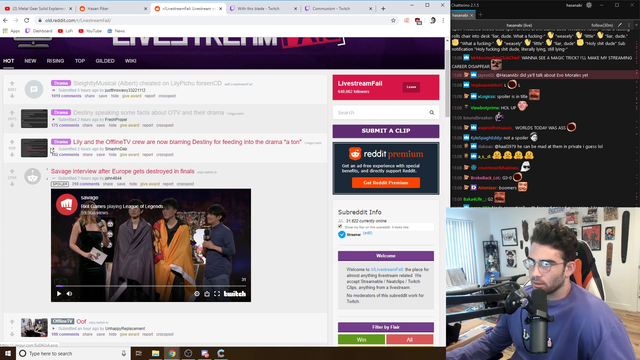Open the YouTube bookmark
Viewport: 640px width, 360px height.
90,31
